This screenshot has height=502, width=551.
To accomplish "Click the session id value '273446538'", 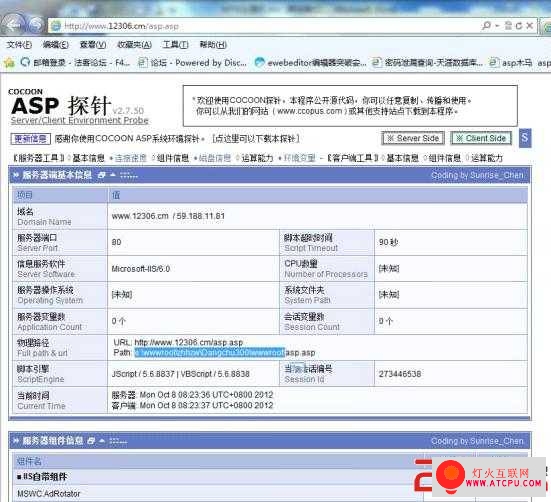I will coord(400,374).
